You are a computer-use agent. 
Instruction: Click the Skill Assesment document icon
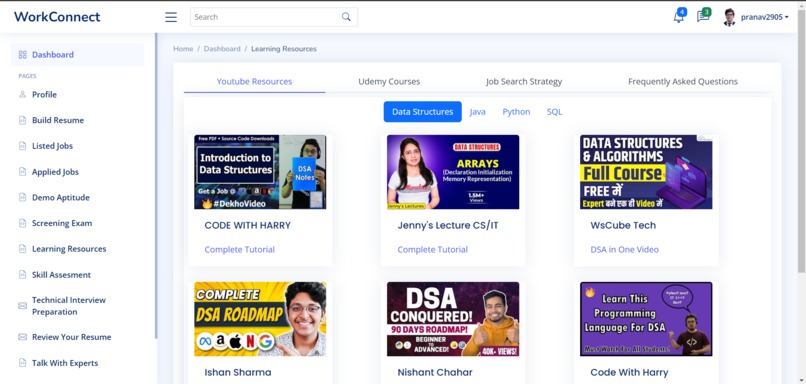(x=22, y=275)
